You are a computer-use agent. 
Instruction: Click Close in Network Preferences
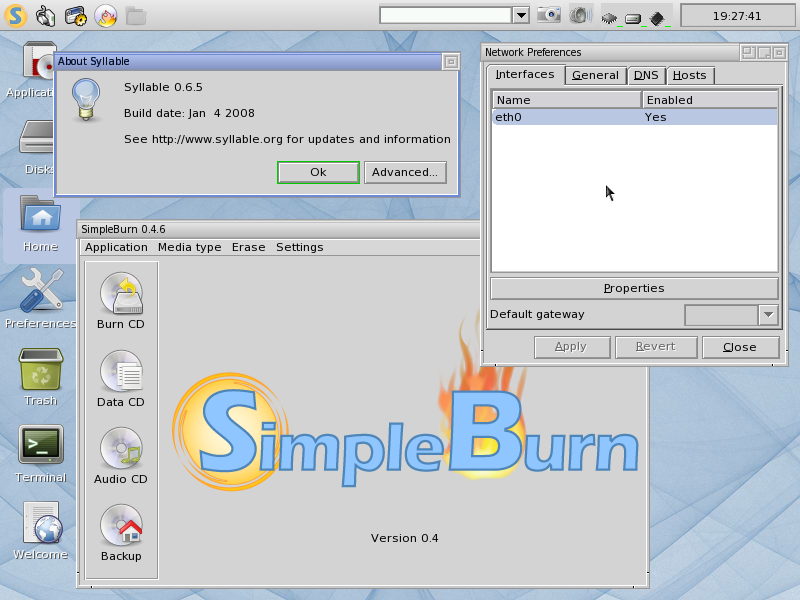(740, 347)
